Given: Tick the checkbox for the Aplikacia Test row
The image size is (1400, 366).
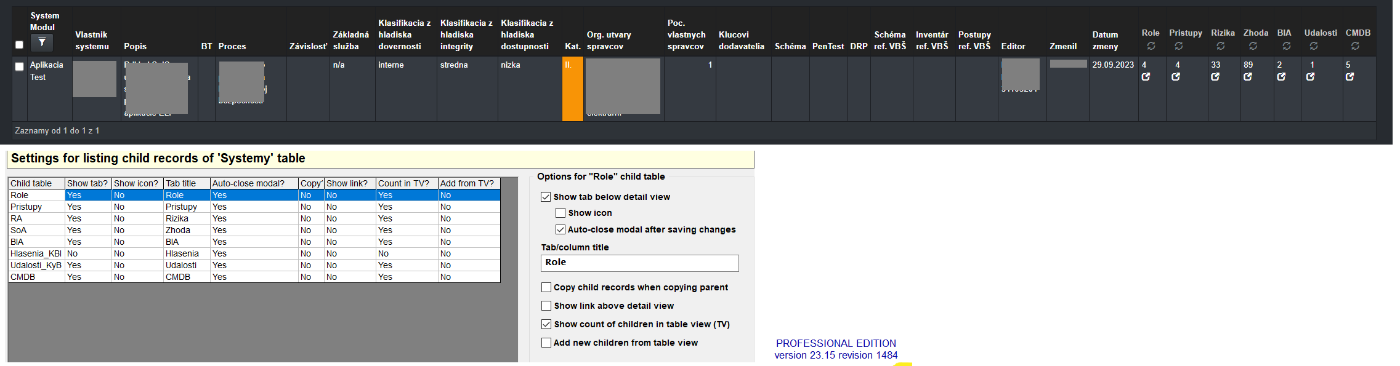Looking at the screenshot, I should point(19,66).
